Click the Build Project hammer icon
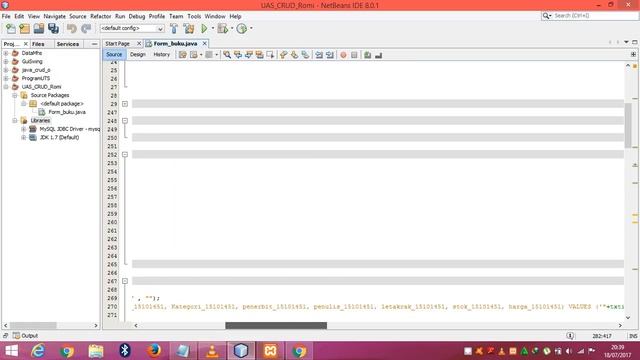This screenshot has width=640, height=360. click(174, 28)
